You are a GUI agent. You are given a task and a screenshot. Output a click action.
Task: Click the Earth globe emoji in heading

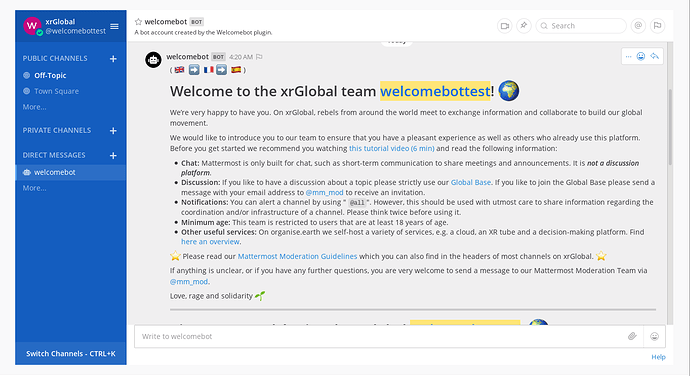(x=509, y=91)
